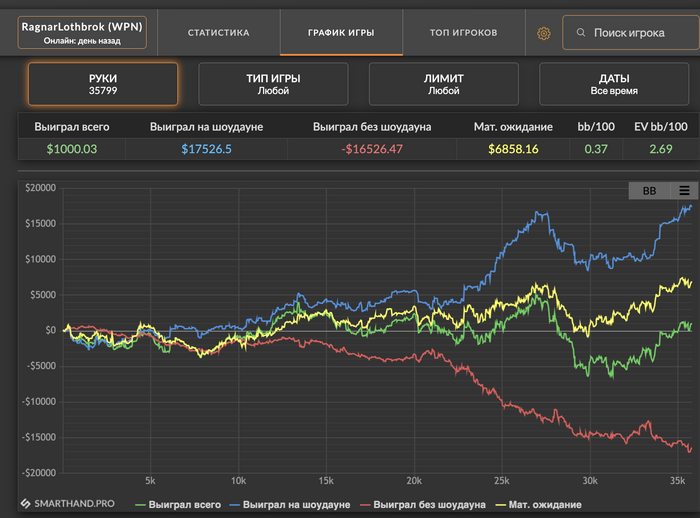Click the magnifier icon in player search
This screenshot has height=518, width=700.
click(579, 33)
